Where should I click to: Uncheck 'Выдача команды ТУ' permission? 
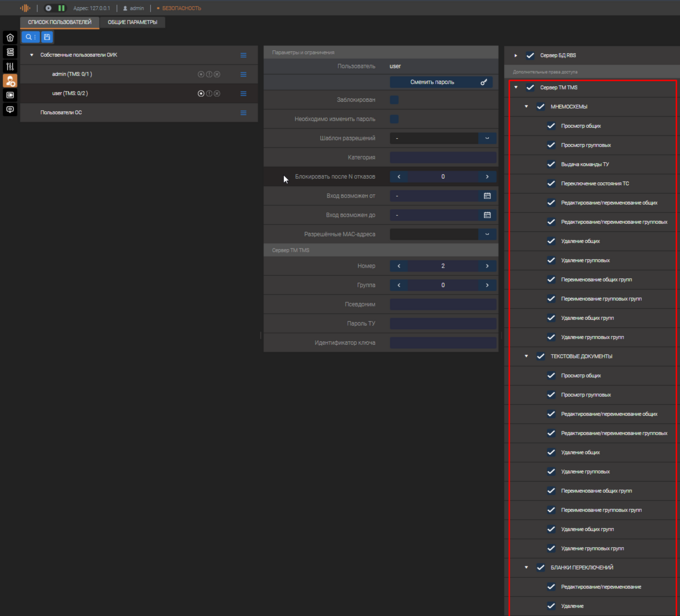[551, 164]
